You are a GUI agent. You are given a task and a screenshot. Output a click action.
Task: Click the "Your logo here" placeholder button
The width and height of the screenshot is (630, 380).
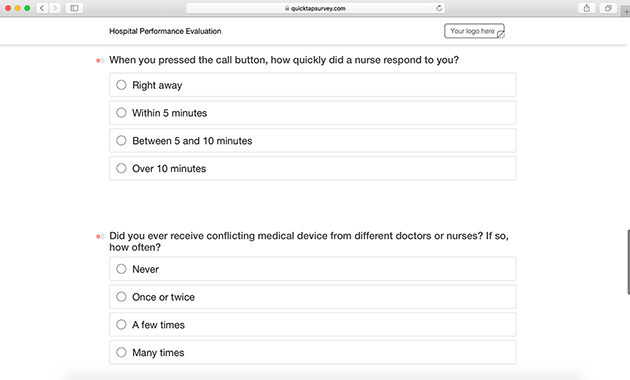tap(474, 31)
